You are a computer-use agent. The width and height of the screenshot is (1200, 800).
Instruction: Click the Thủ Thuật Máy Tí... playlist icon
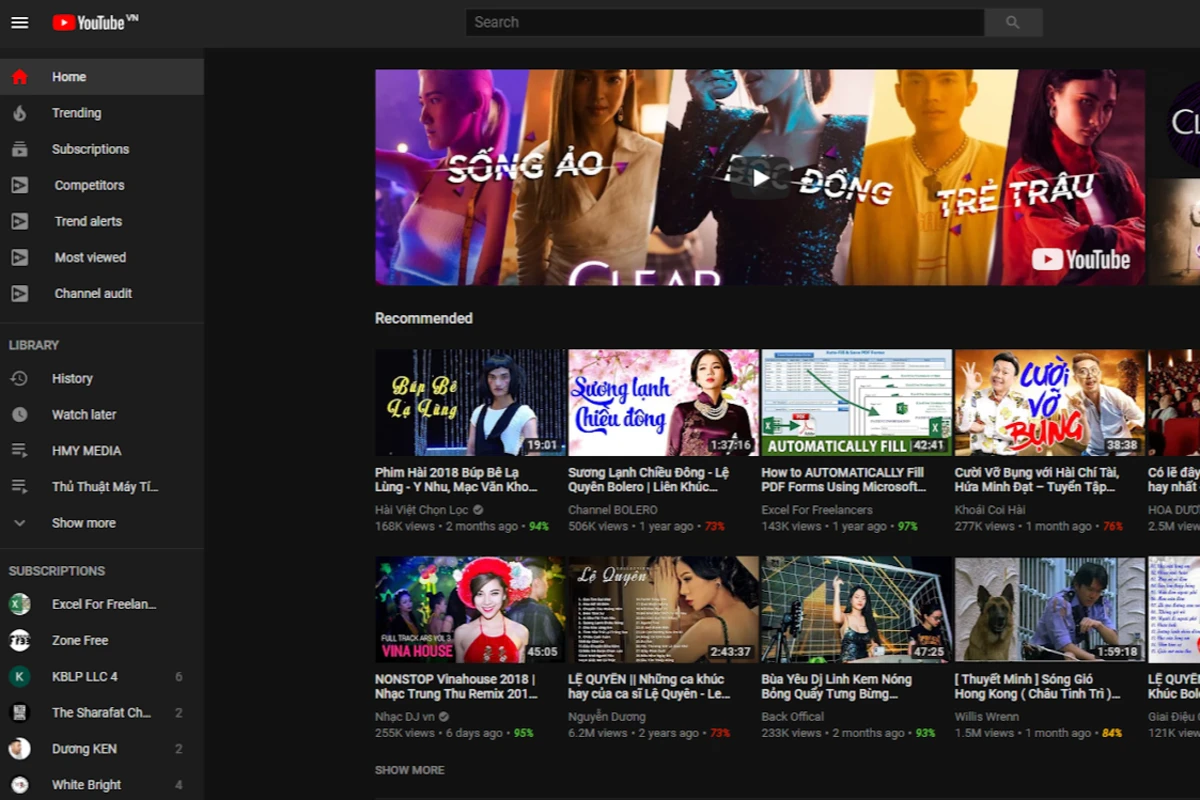20,487
